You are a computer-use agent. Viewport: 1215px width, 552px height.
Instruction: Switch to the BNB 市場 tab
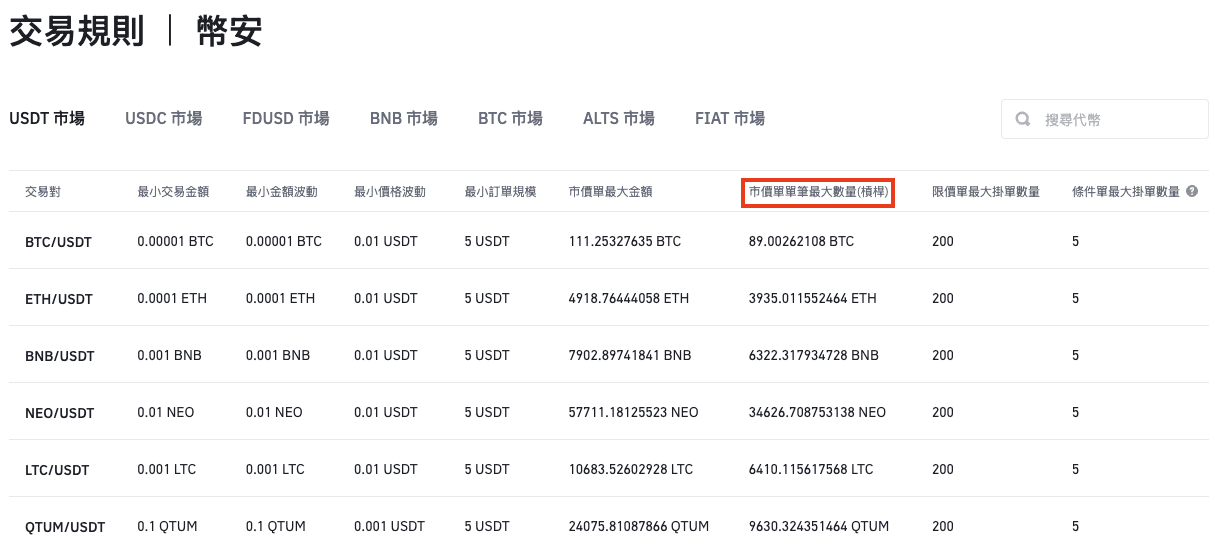(x=404, y=118)
